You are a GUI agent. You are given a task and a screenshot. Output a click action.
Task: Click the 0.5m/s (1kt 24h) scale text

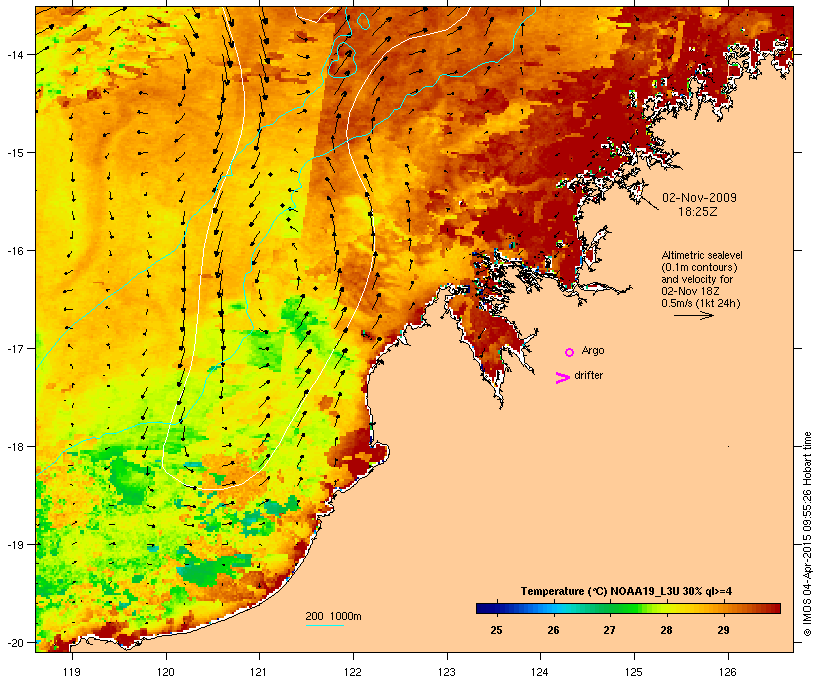coord(701,303)
